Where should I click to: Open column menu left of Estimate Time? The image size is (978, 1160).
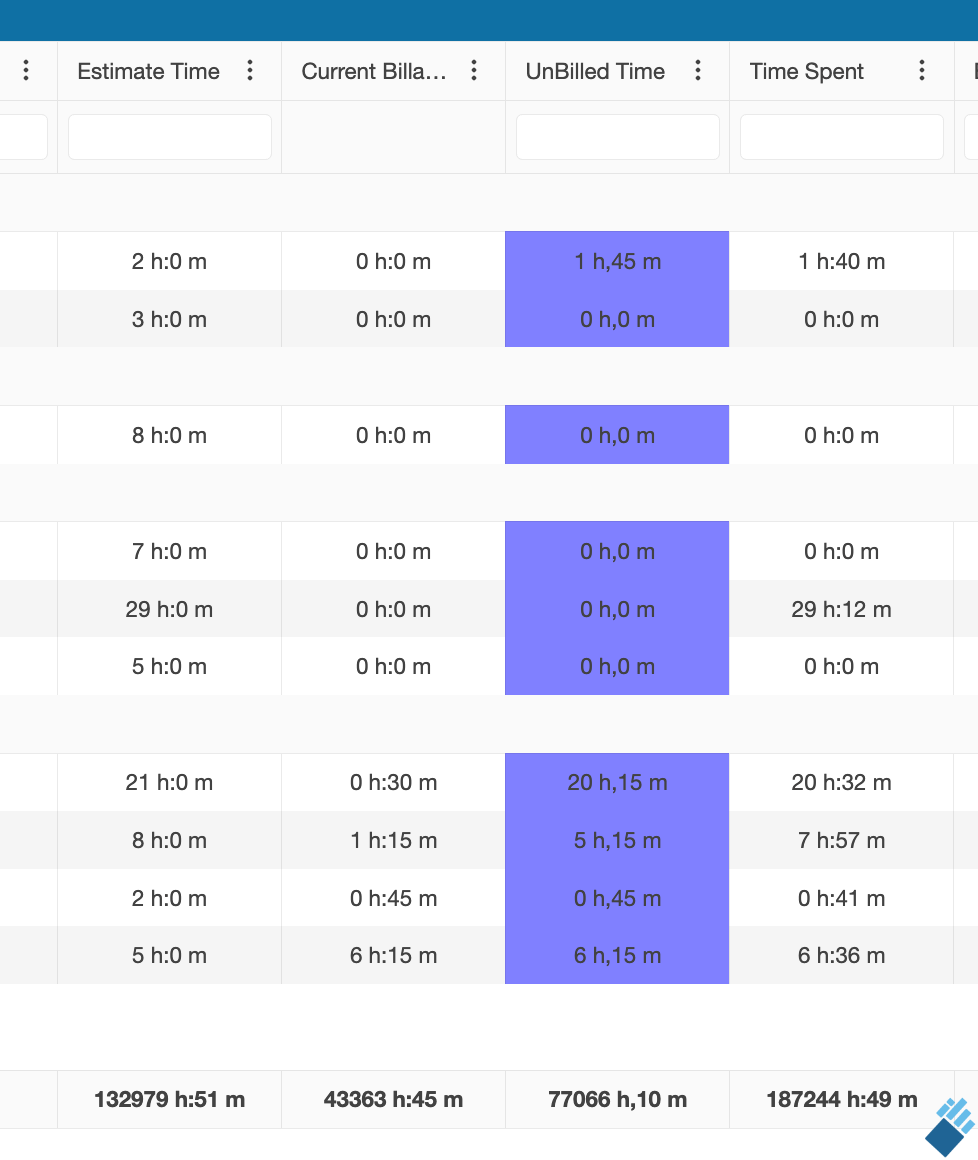coord(26,70)
